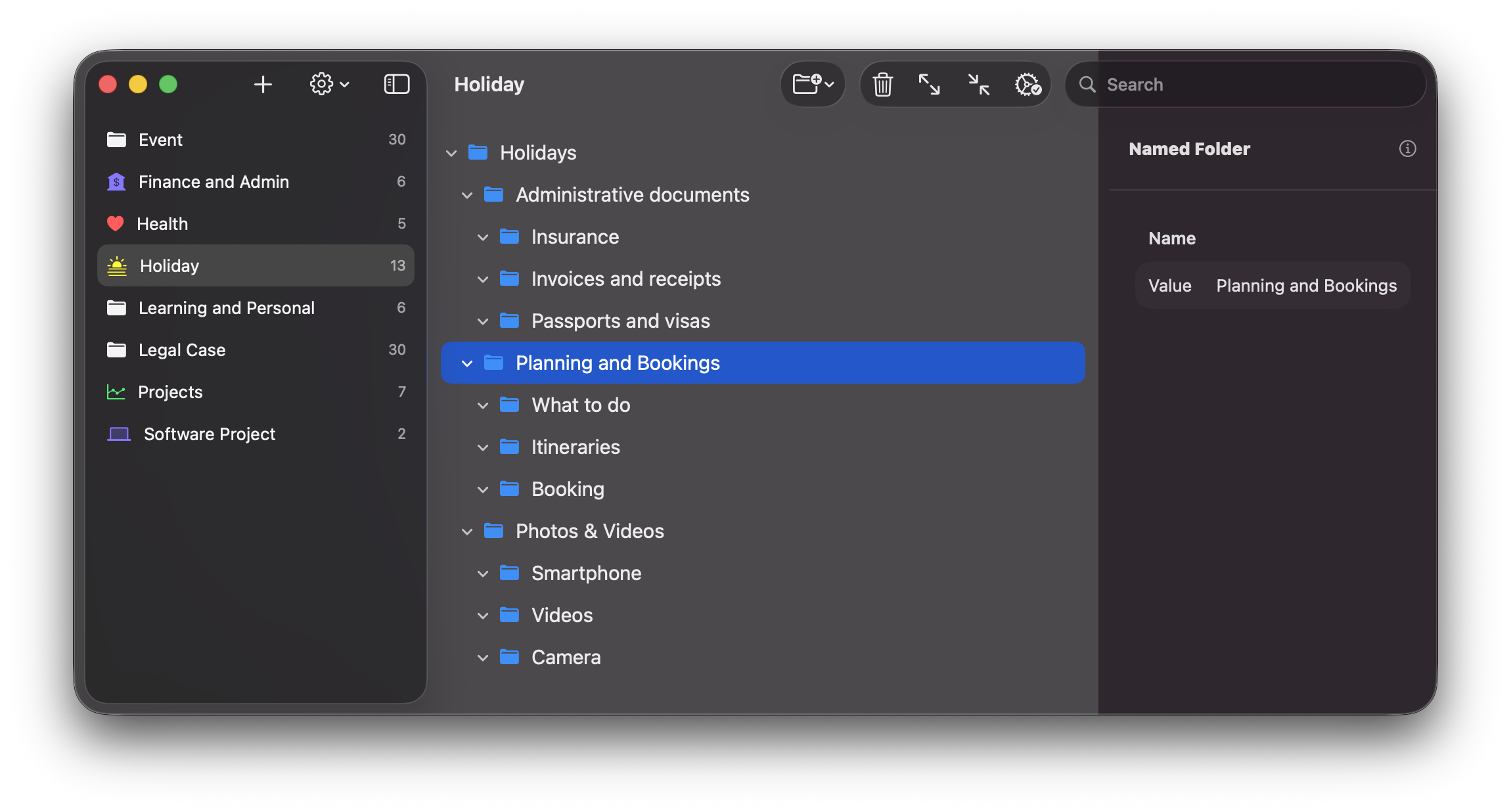Delete the selected folder using the trash icon

(x=883, y=84)
